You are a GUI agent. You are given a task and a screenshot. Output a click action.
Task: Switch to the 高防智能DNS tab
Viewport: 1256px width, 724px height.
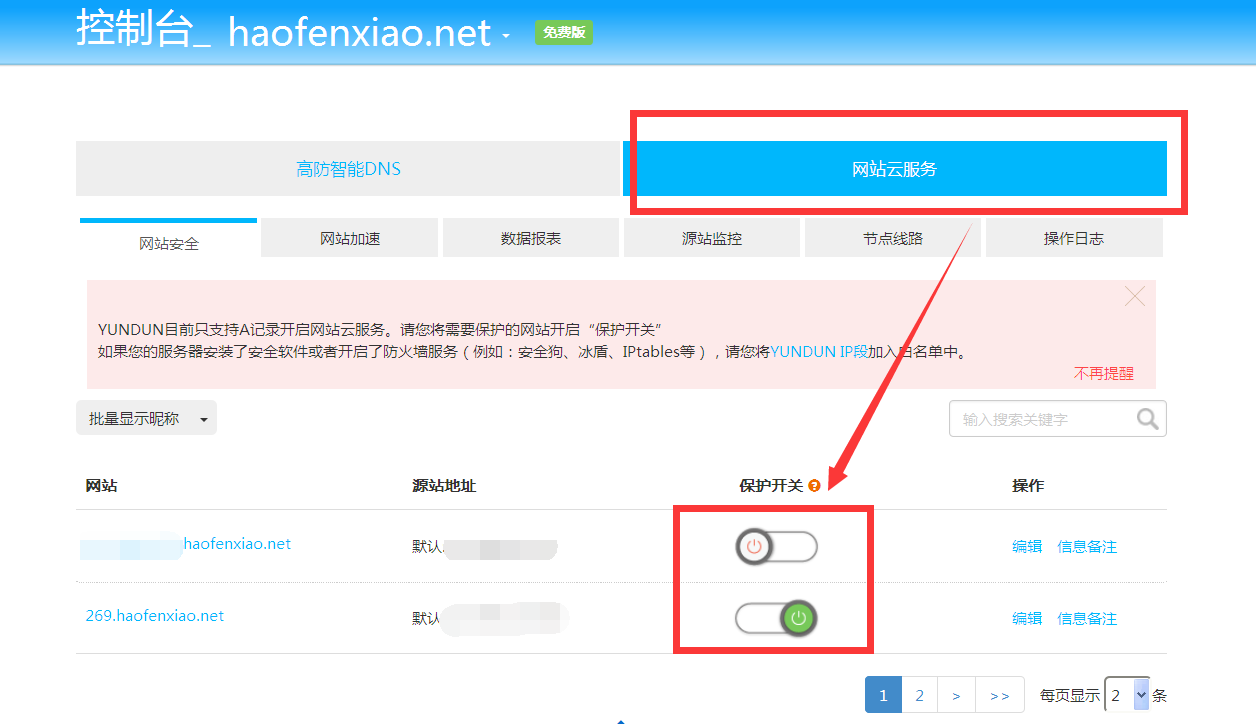[348, 169]
